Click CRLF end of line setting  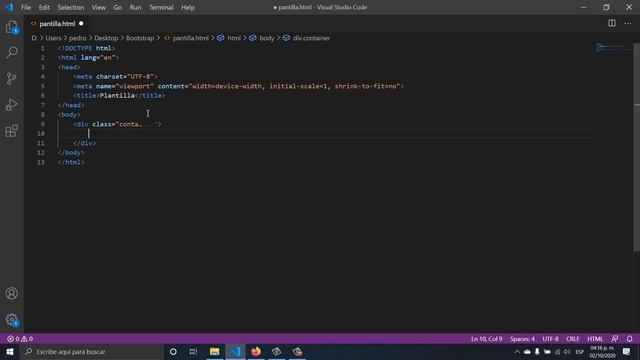(x=573, y=339)
